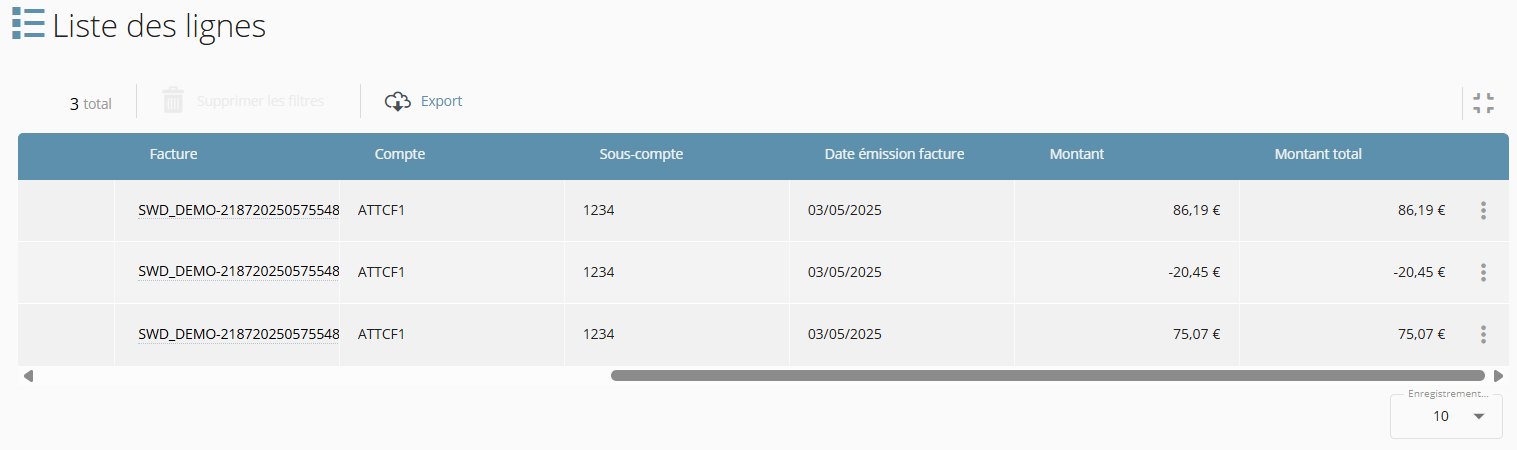Click the Sous-compte column header
1517x450 pixels.
coord(641,154)
